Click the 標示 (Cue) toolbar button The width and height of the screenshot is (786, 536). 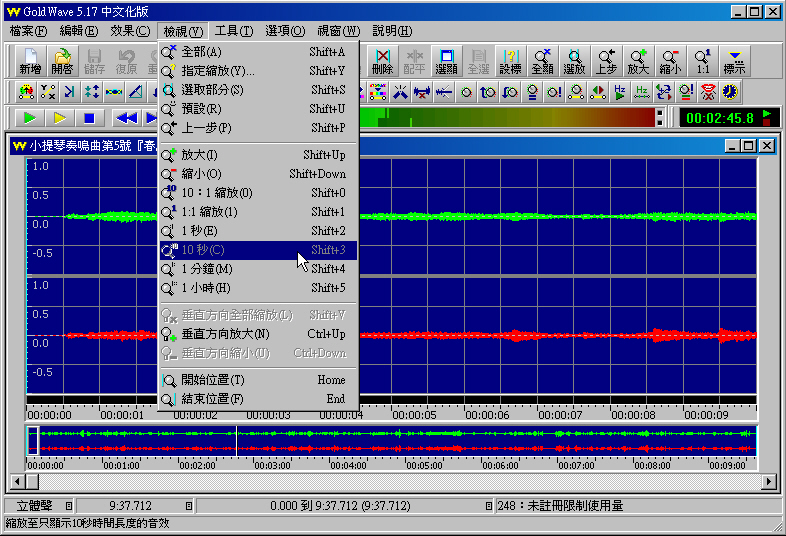point(735,61)
